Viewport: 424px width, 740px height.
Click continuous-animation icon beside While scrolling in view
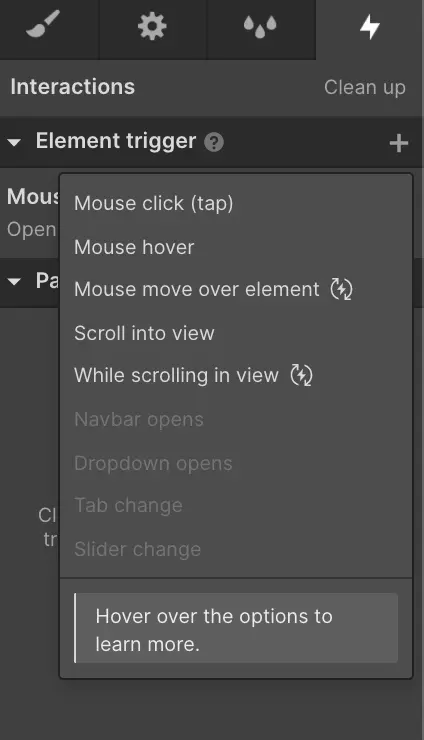click(301, 376)
